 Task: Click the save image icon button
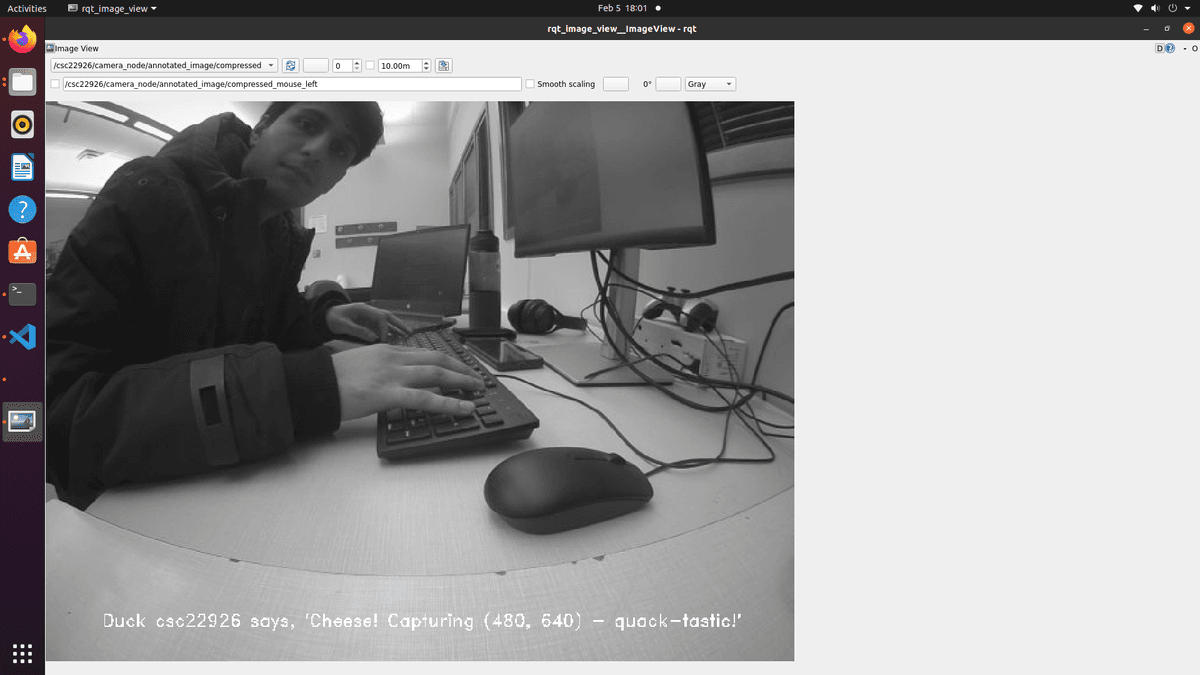444,66
